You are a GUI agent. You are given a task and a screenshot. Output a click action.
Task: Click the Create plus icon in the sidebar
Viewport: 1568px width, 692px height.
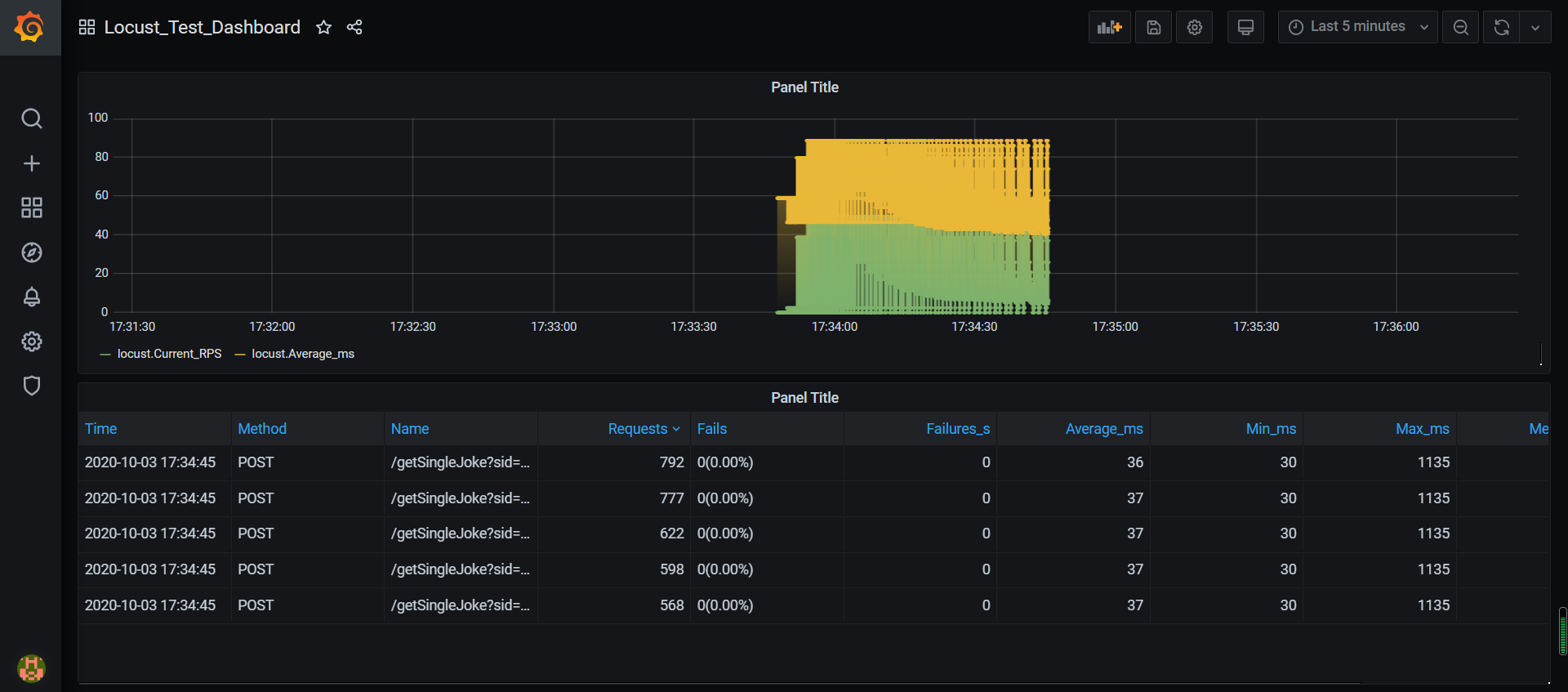31,163
